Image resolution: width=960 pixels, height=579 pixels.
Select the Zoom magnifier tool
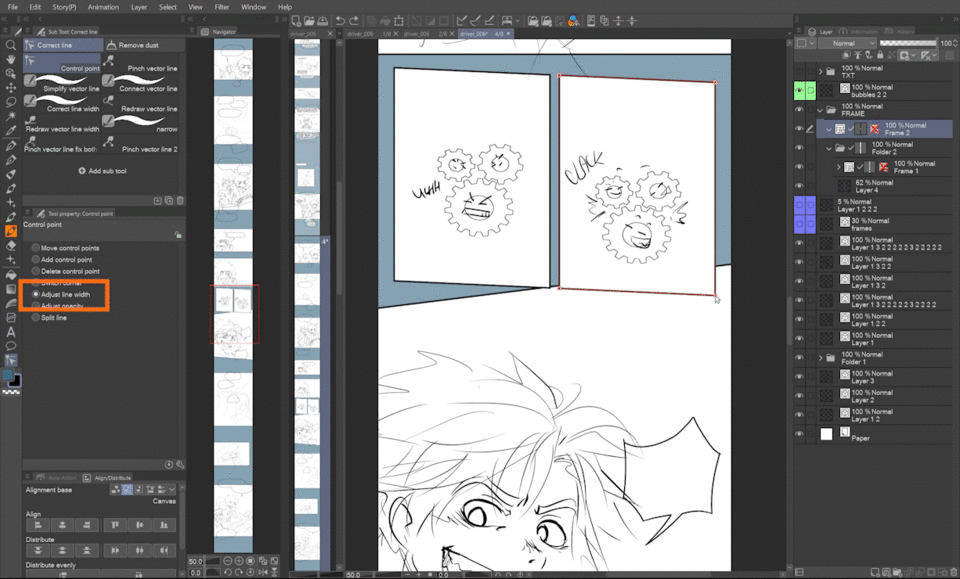[x=10, y=45]
